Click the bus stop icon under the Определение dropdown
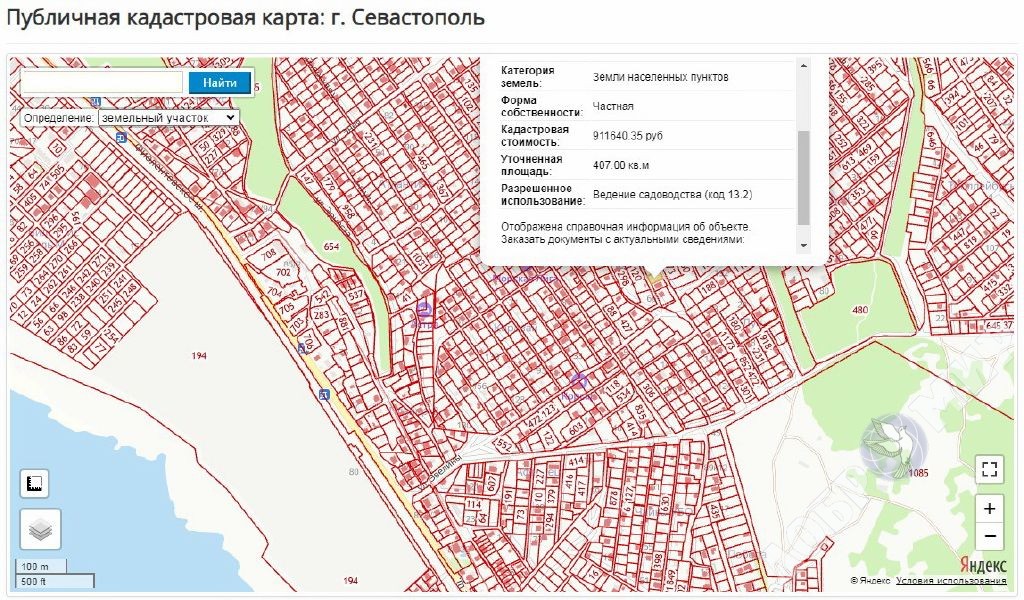Screen dimensions: 1024x600 tap(121, 137)
